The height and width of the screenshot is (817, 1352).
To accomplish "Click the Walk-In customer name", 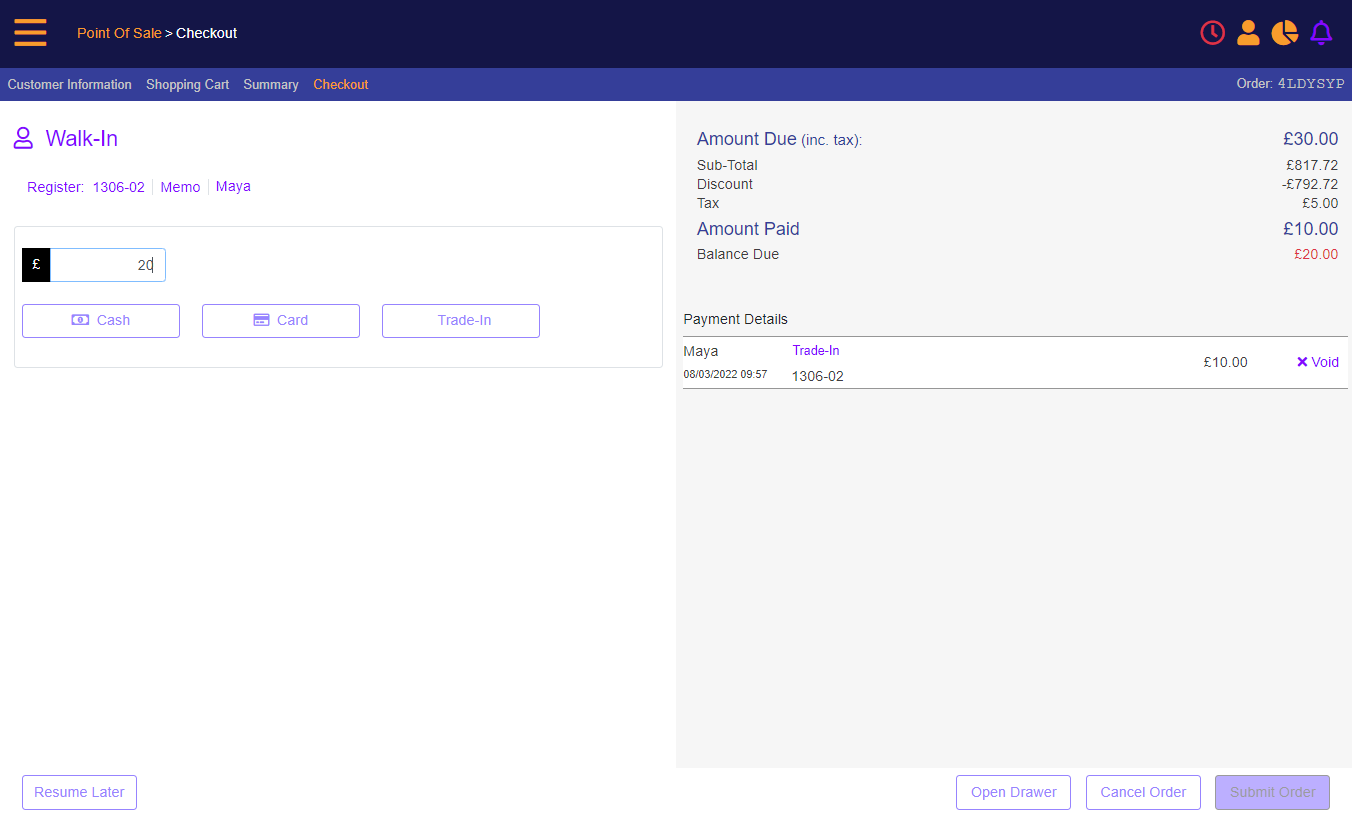I will [82, 139].
